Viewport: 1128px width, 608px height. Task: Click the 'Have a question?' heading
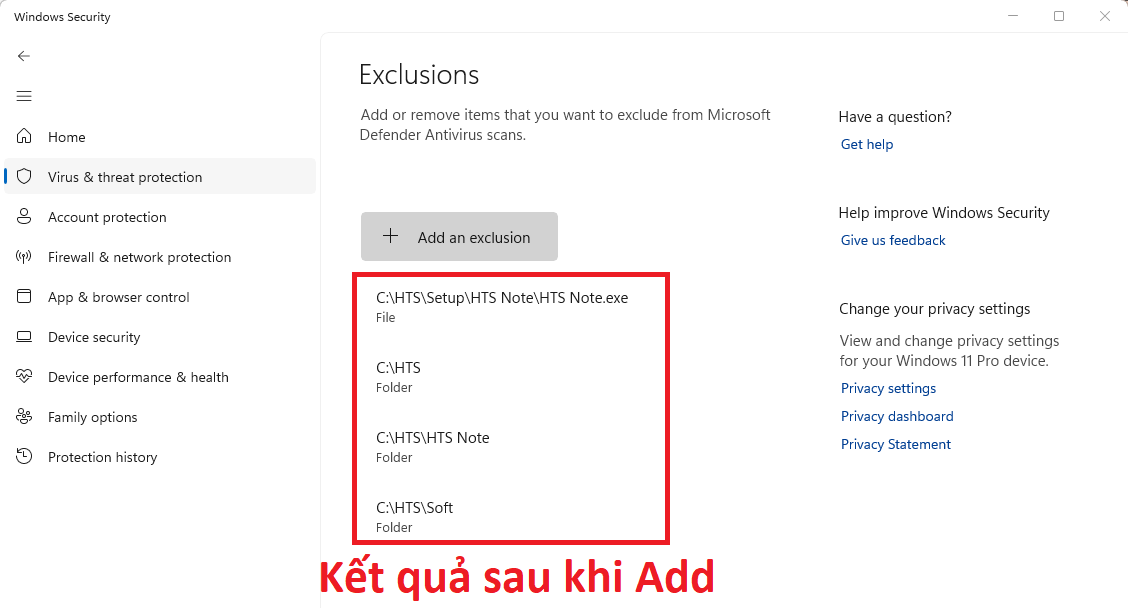pos(895,117)
